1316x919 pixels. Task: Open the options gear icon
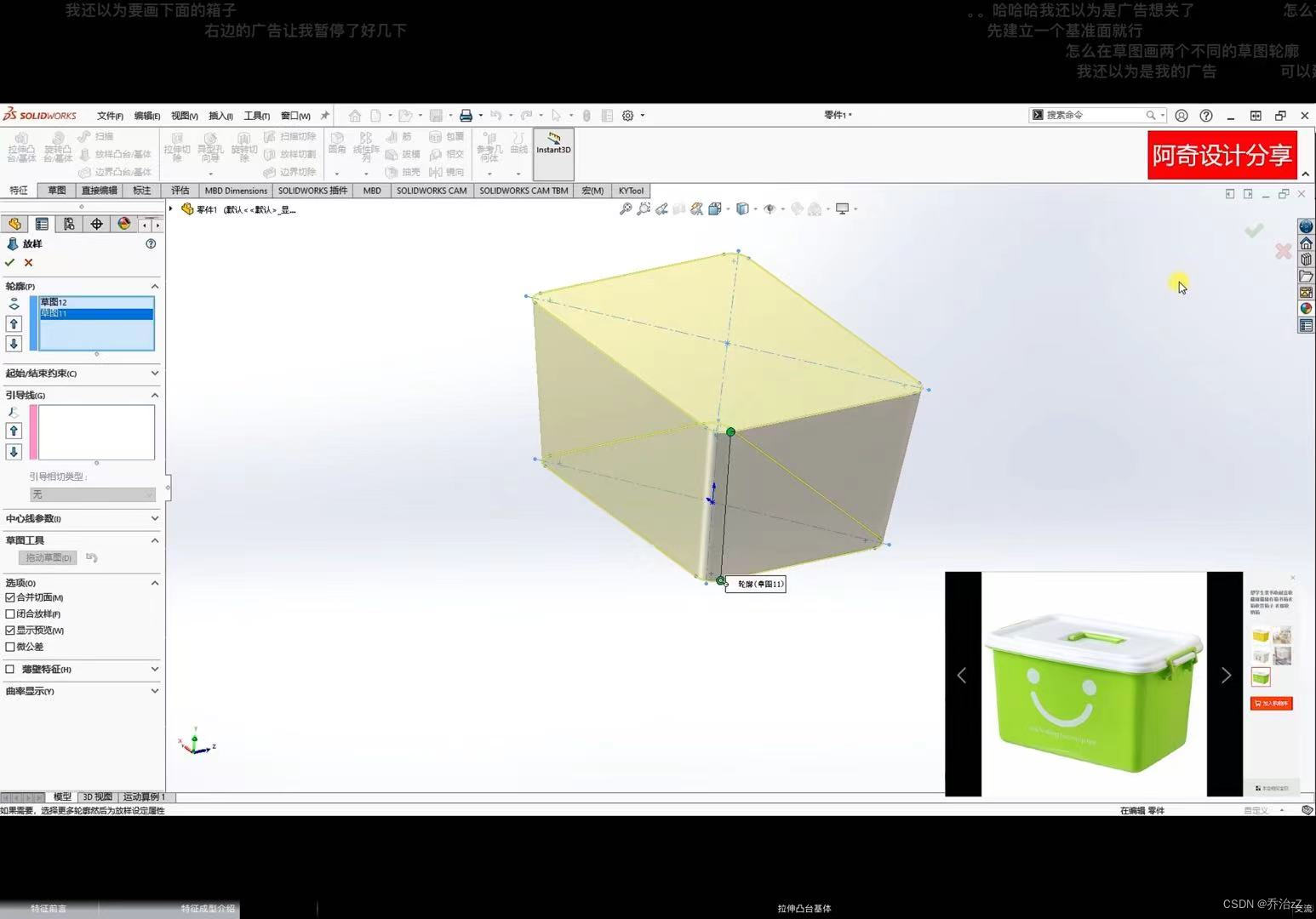627,116
